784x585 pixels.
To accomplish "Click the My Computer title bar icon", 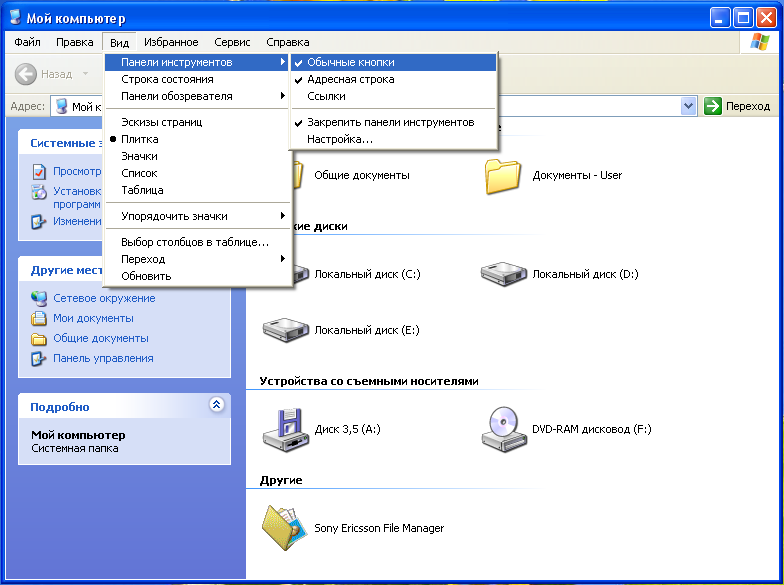I will pos(16,18).
